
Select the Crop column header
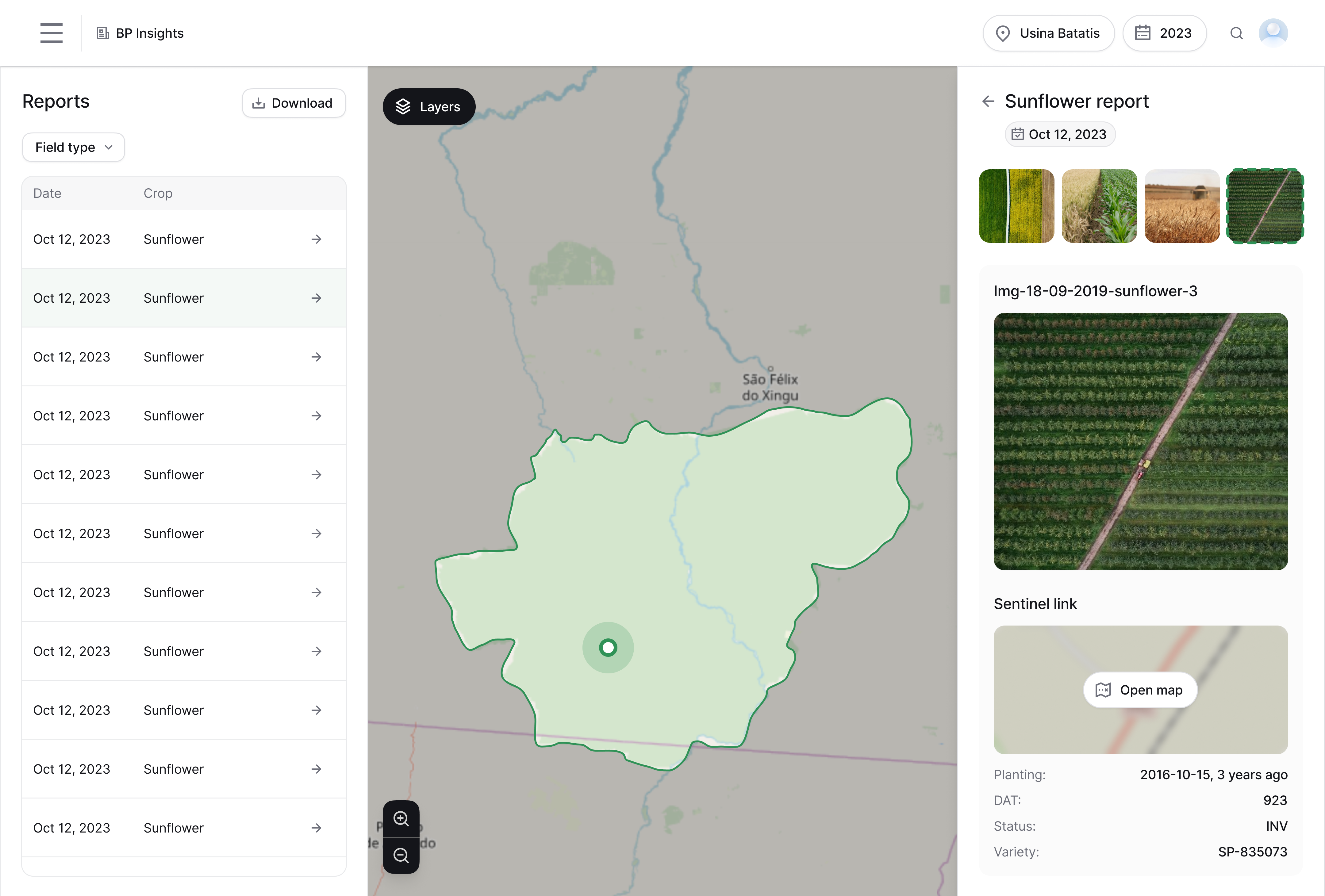(157, 193)
